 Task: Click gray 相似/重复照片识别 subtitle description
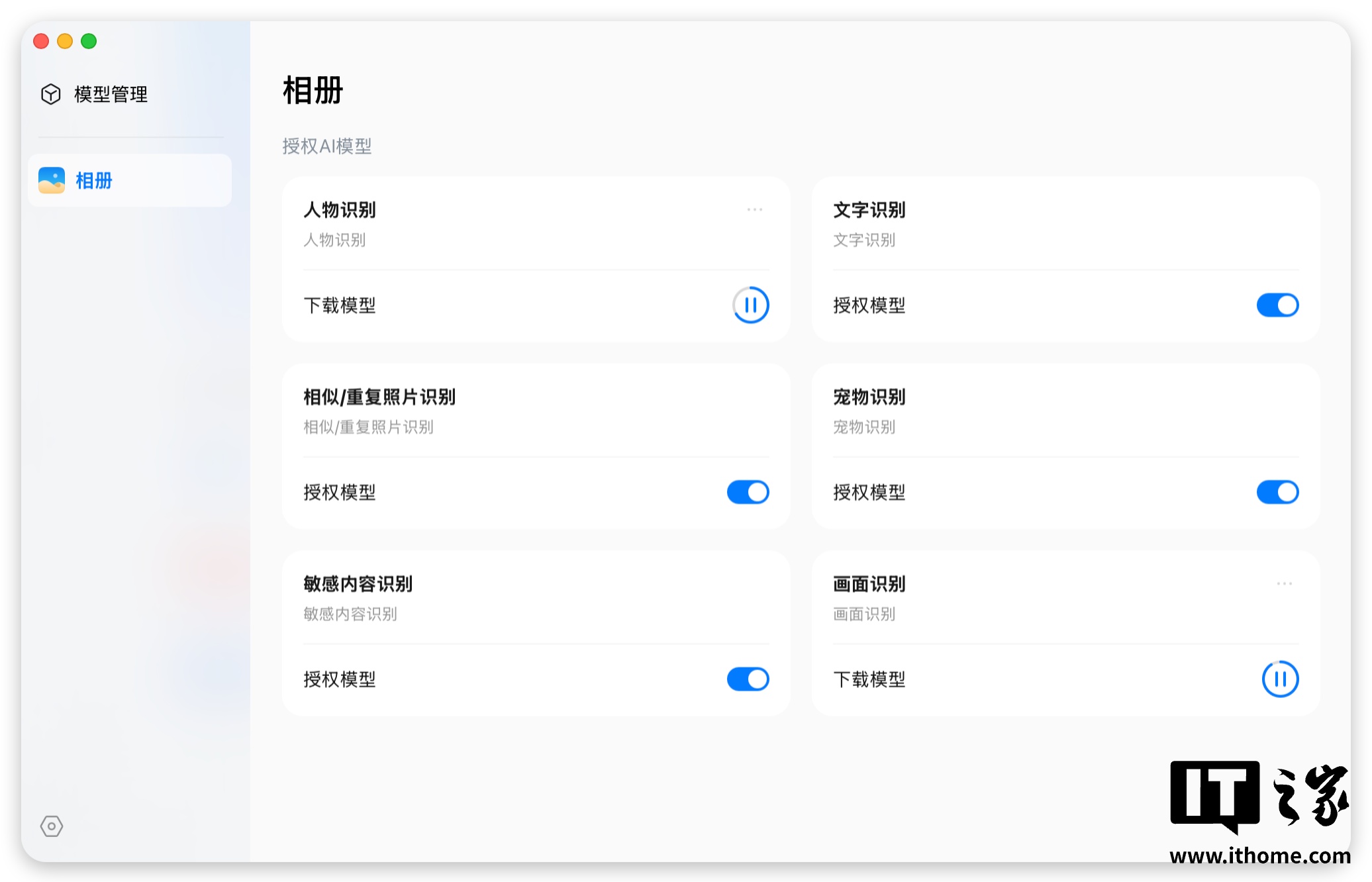point(369,426)
